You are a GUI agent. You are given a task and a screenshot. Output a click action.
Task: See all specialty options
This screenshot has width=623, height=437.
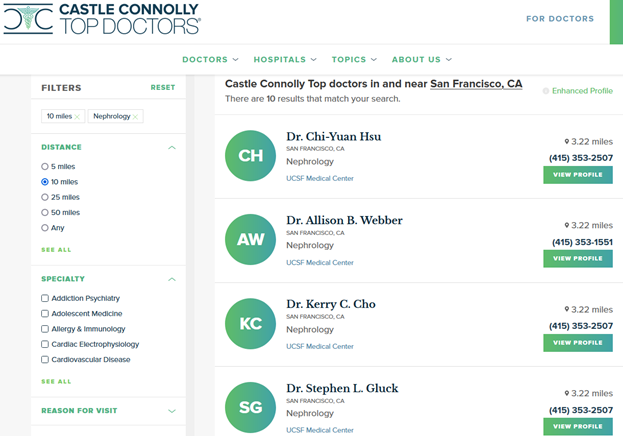pos(56,381)
